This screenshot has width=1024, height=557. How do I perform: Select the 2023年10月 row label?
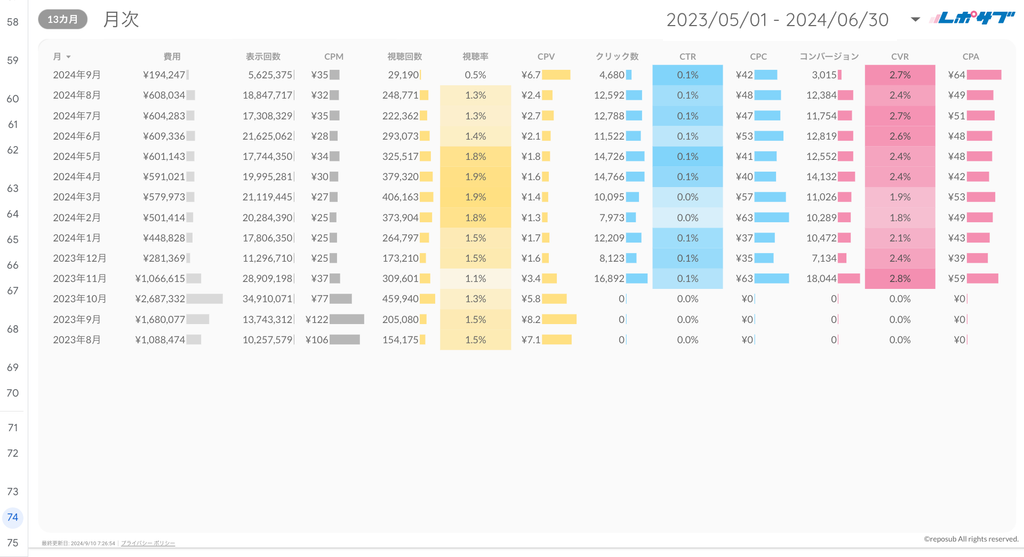click(79, 299)
